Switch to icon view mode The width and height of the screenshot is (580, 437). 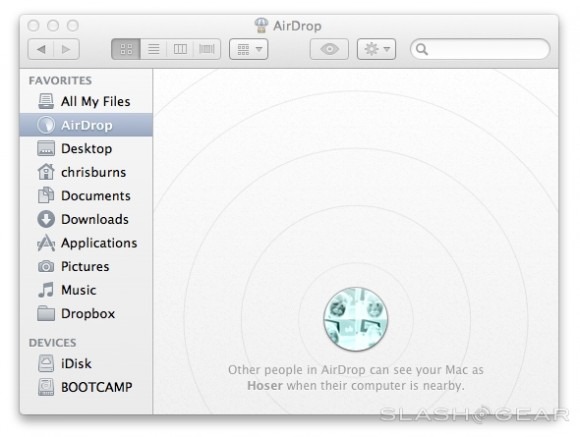[x=126, y=49]
